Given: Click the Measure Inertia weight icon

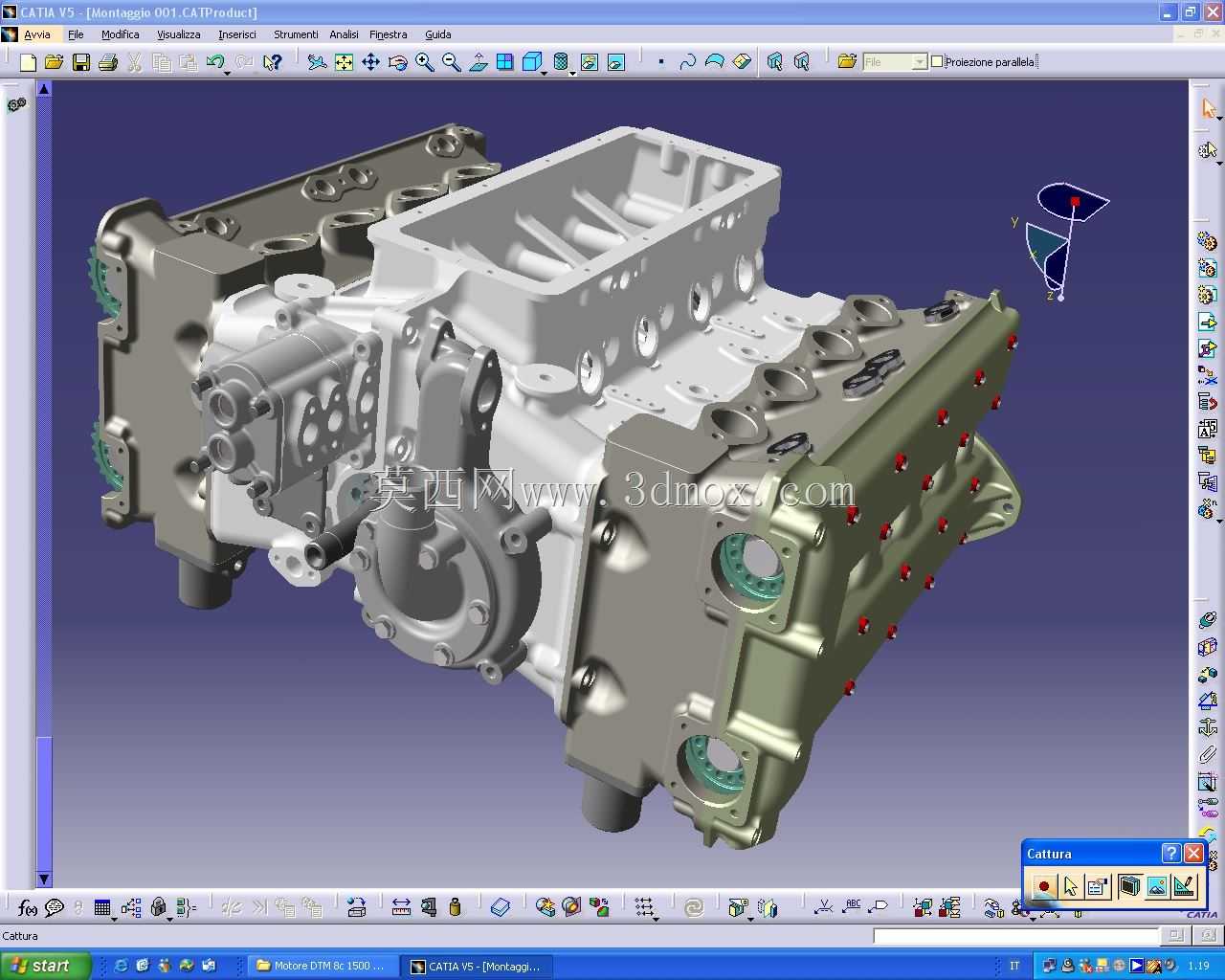Looking at the screenshot, I should [455, 907].
